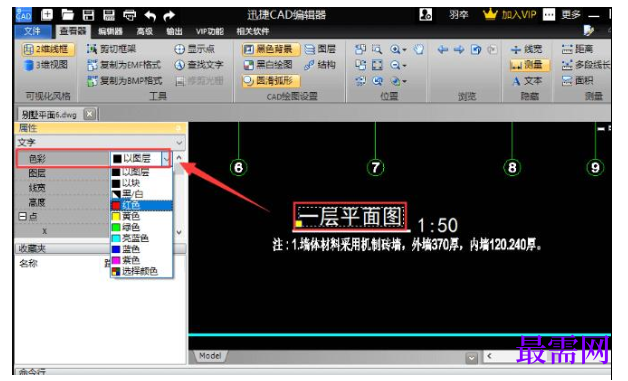
Task: Click the 加入VIP button
Action: [x=510, y=15]
